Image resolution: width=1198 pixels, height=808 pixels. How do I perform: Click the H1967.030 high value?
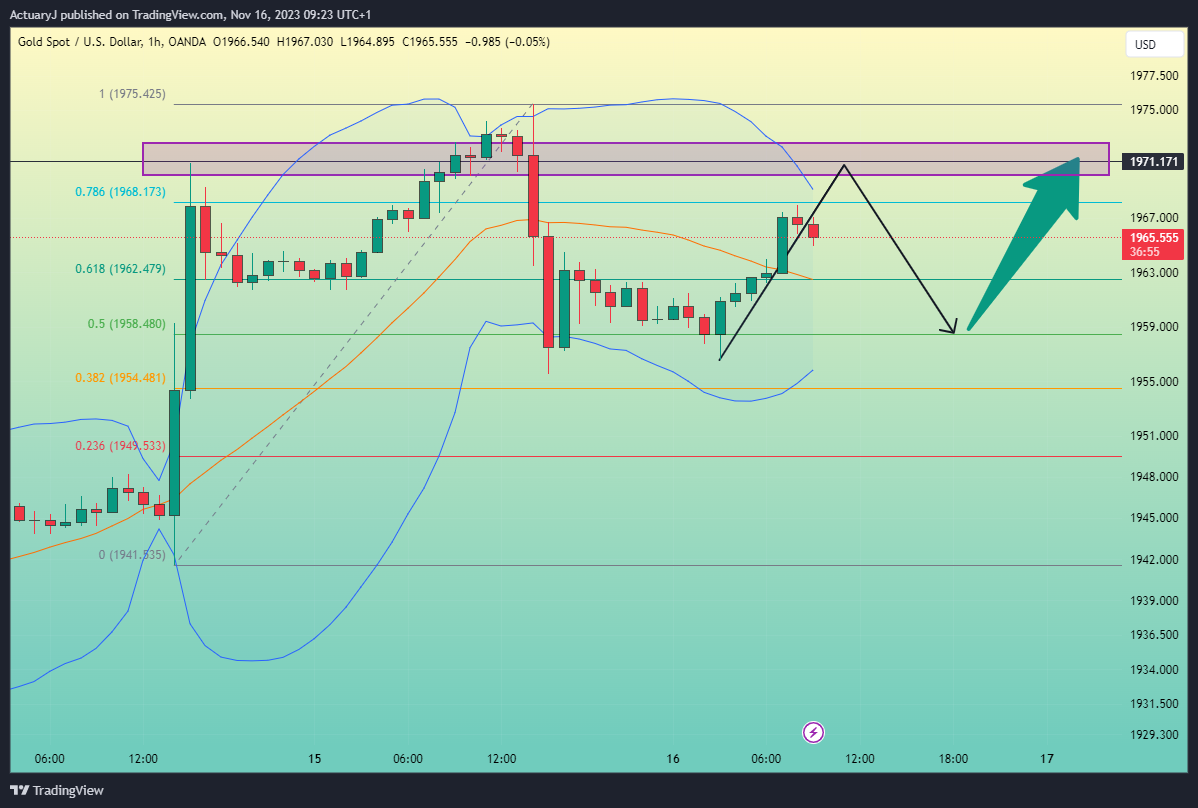click(x=305, y=42)
